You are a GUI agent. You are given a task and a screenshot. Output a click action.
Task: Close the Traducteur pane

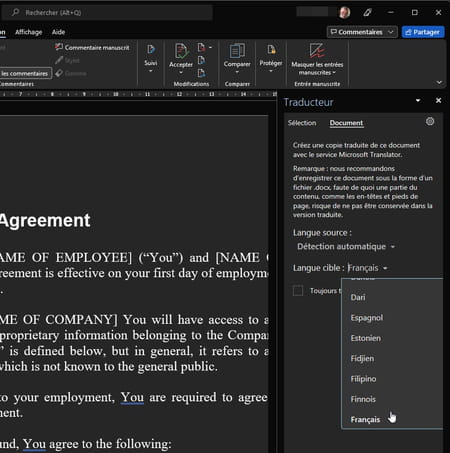click(x=438, y=100)
